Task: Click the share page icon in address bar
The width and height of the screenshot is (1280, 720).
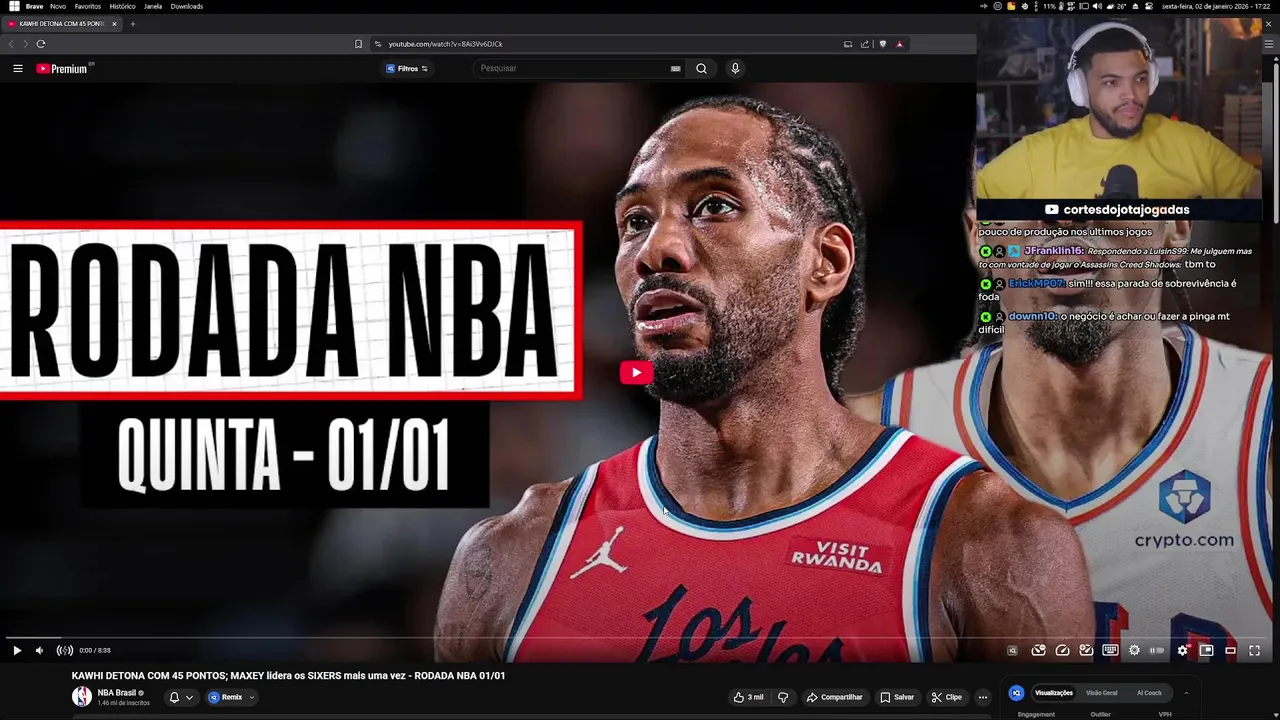Action: pyautogui.click(x=865, y=44)
